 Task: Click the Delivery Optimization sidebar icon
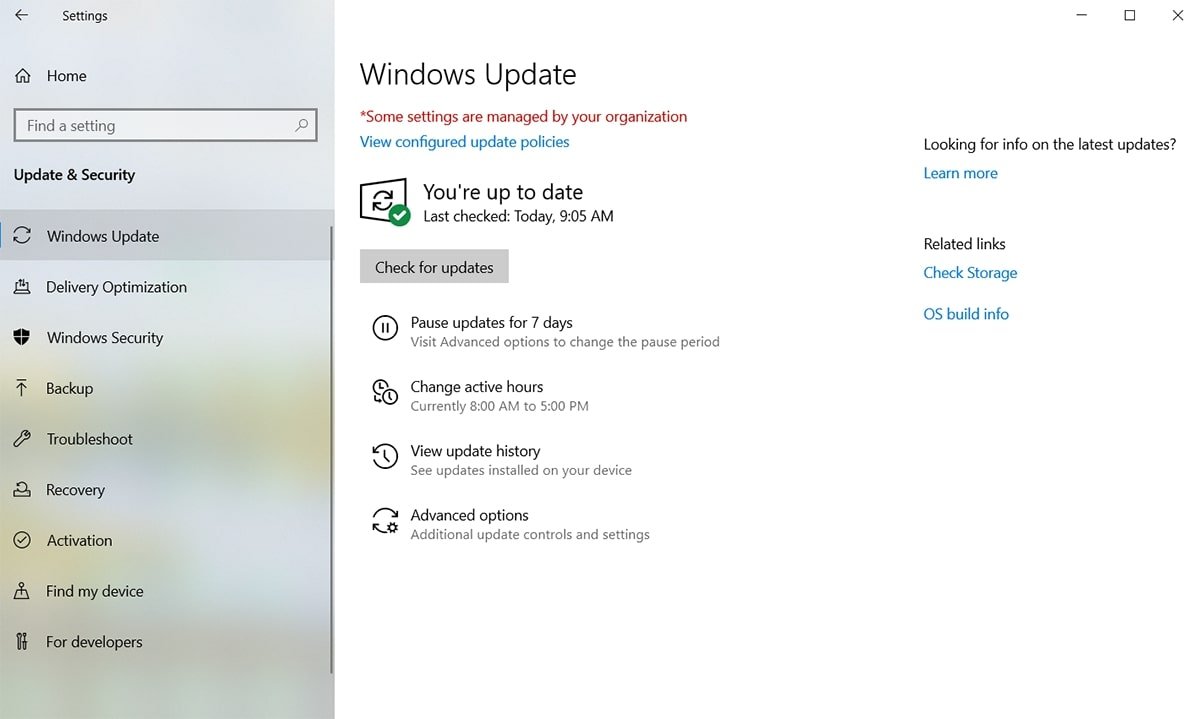(x=22, y=287)
